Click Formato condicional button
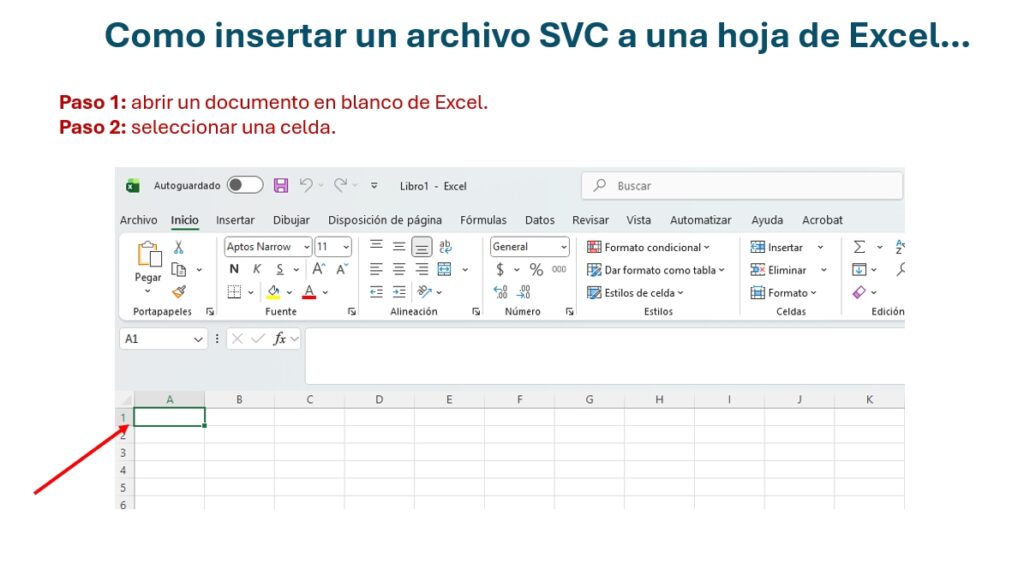This screenshot has width=1024, height=570. coord(649,247)
